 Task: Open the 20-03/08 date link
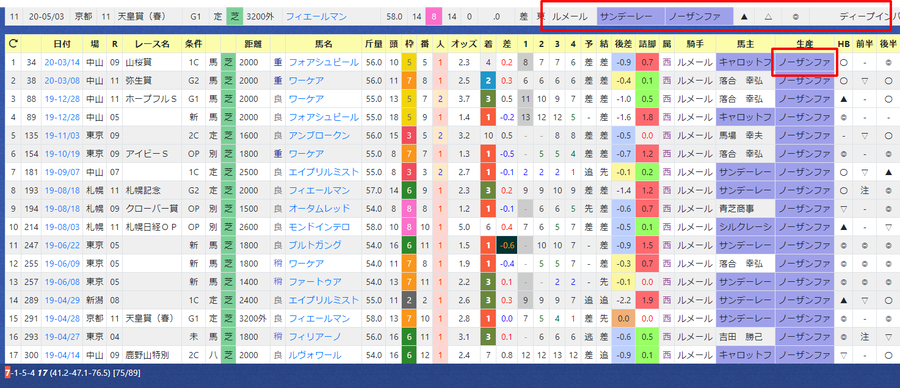tap(62, 81)
